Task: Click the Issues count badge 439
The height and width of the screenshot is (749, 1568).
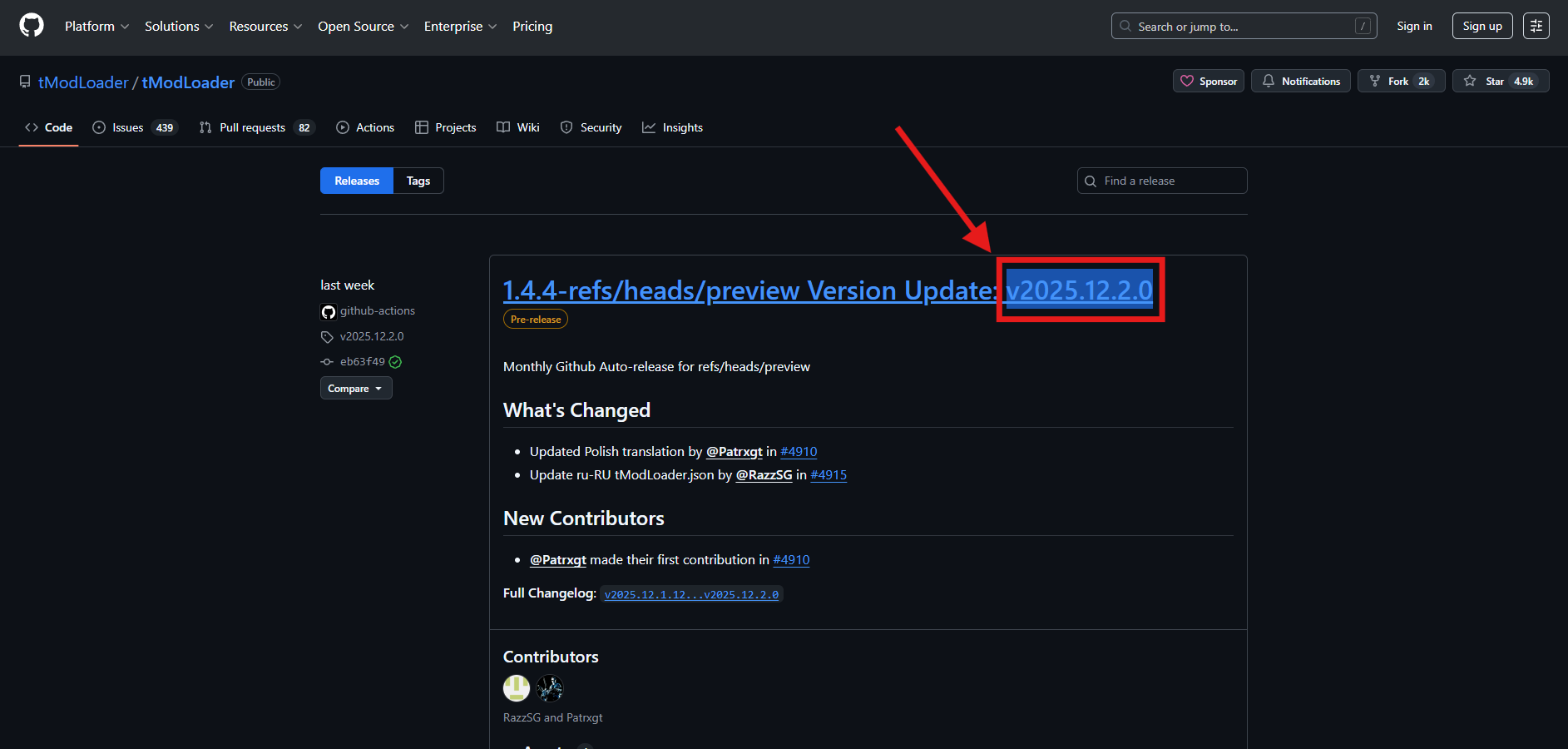Action: tap(165, 128)
